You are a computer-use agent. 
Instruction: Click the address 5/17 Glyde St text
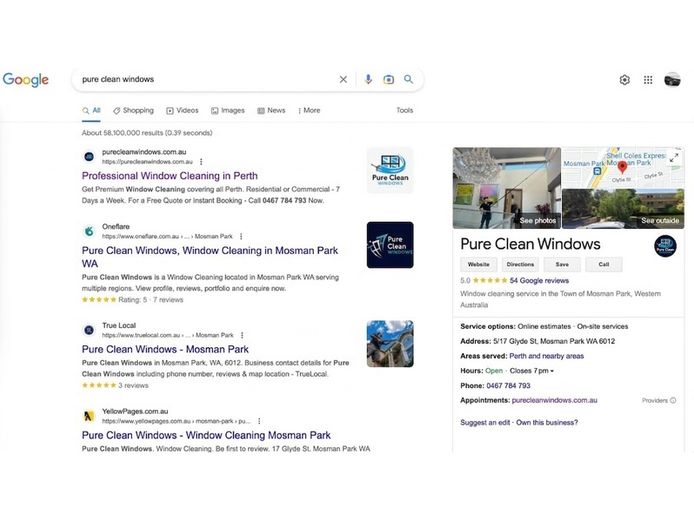(554, 341)
